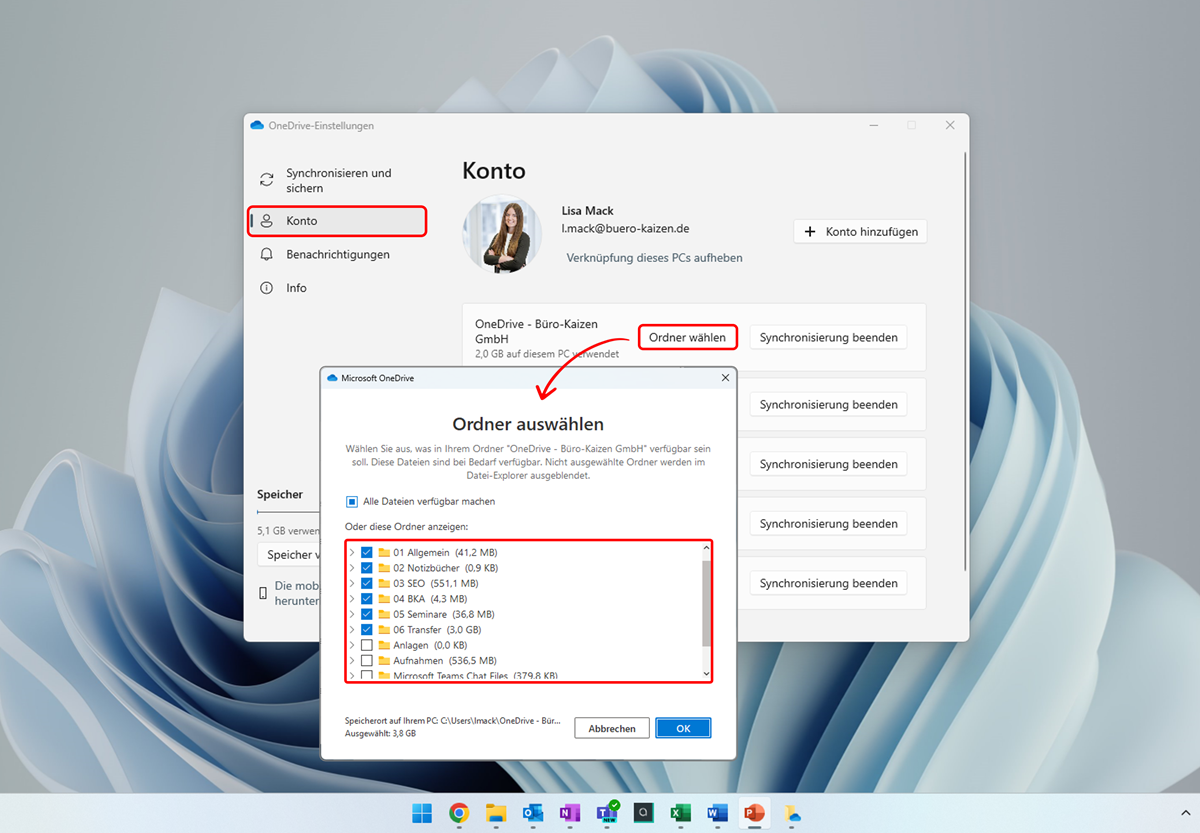Screen dimensions: 1200x833
Task: Open OneNote from the taskbar
Action: click(570, 813)
